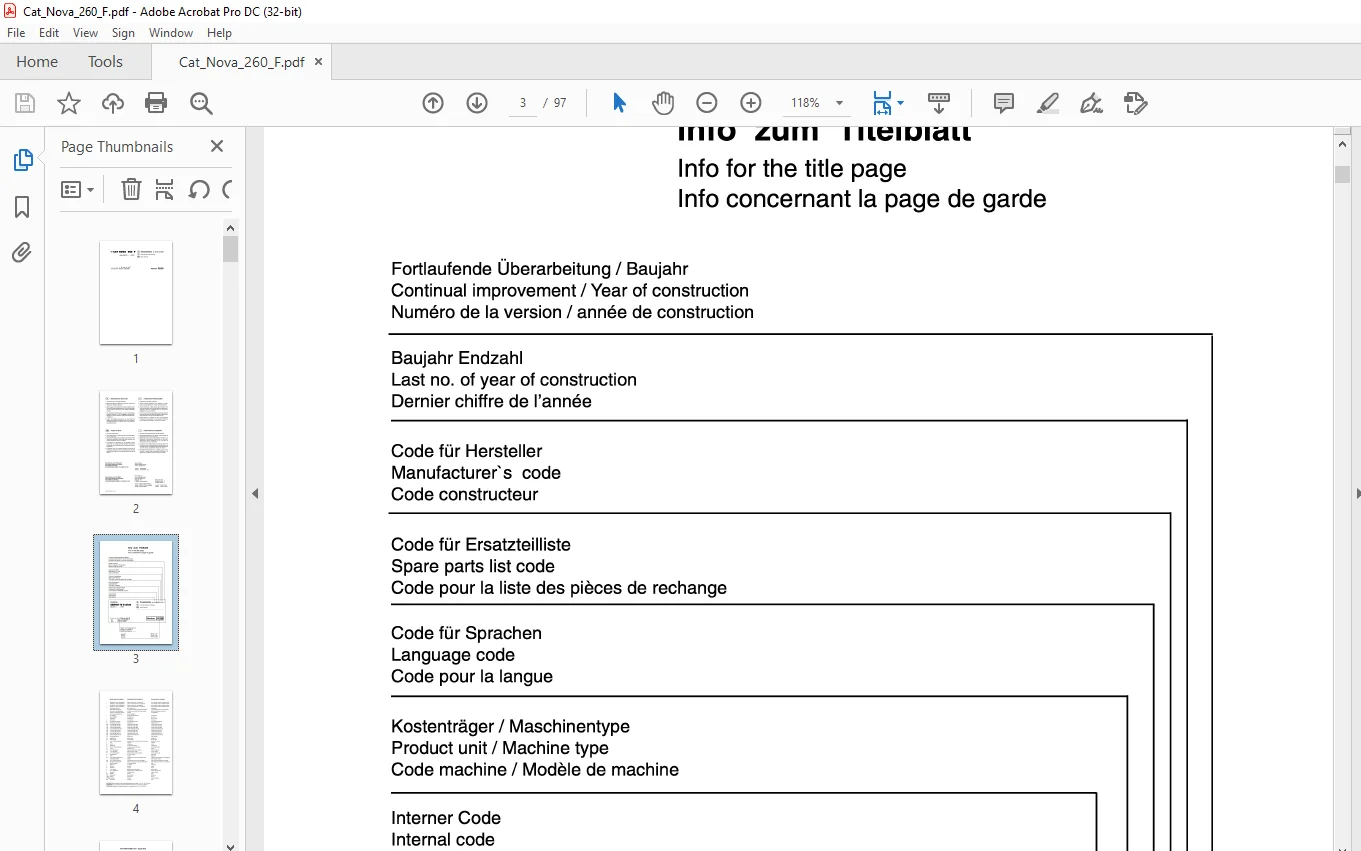Collapse the left navigation pane arrow
This screenshot has width=1361, height=851.
click(255, 493)
